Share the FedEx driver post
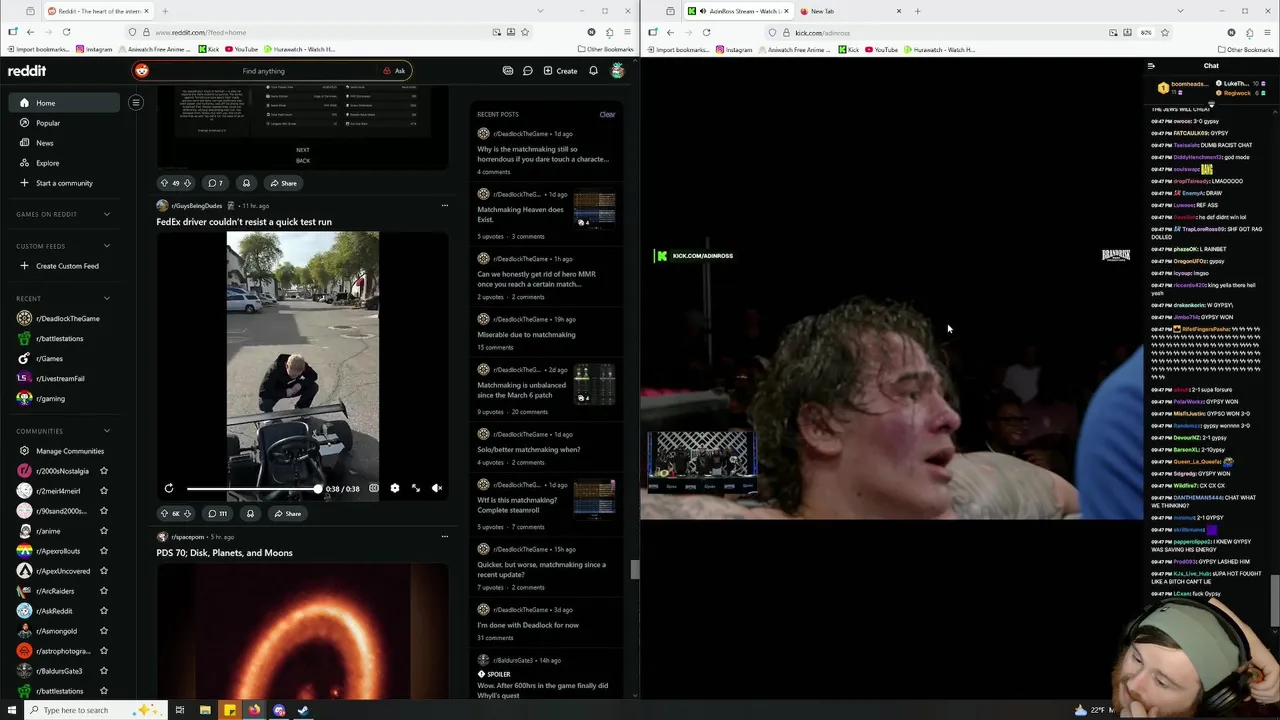Screen dimensions: 1280x720 coord(287,514)
